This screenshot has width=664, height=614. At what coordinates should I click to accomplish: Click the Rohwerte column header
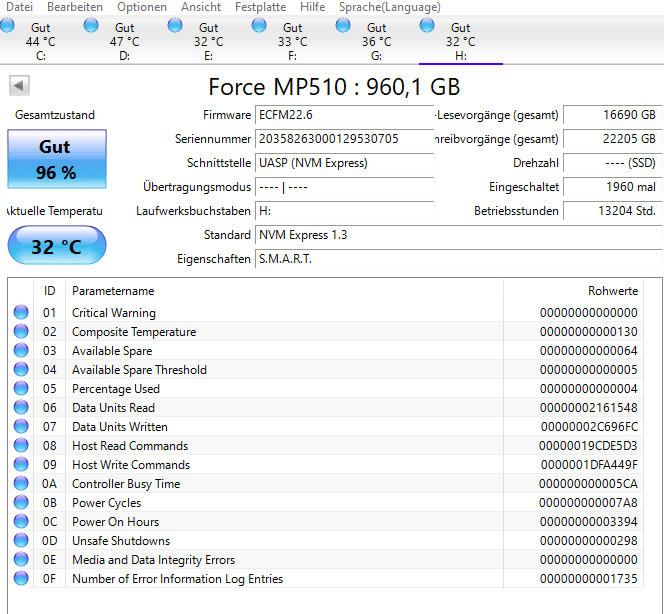click(573, 291)
